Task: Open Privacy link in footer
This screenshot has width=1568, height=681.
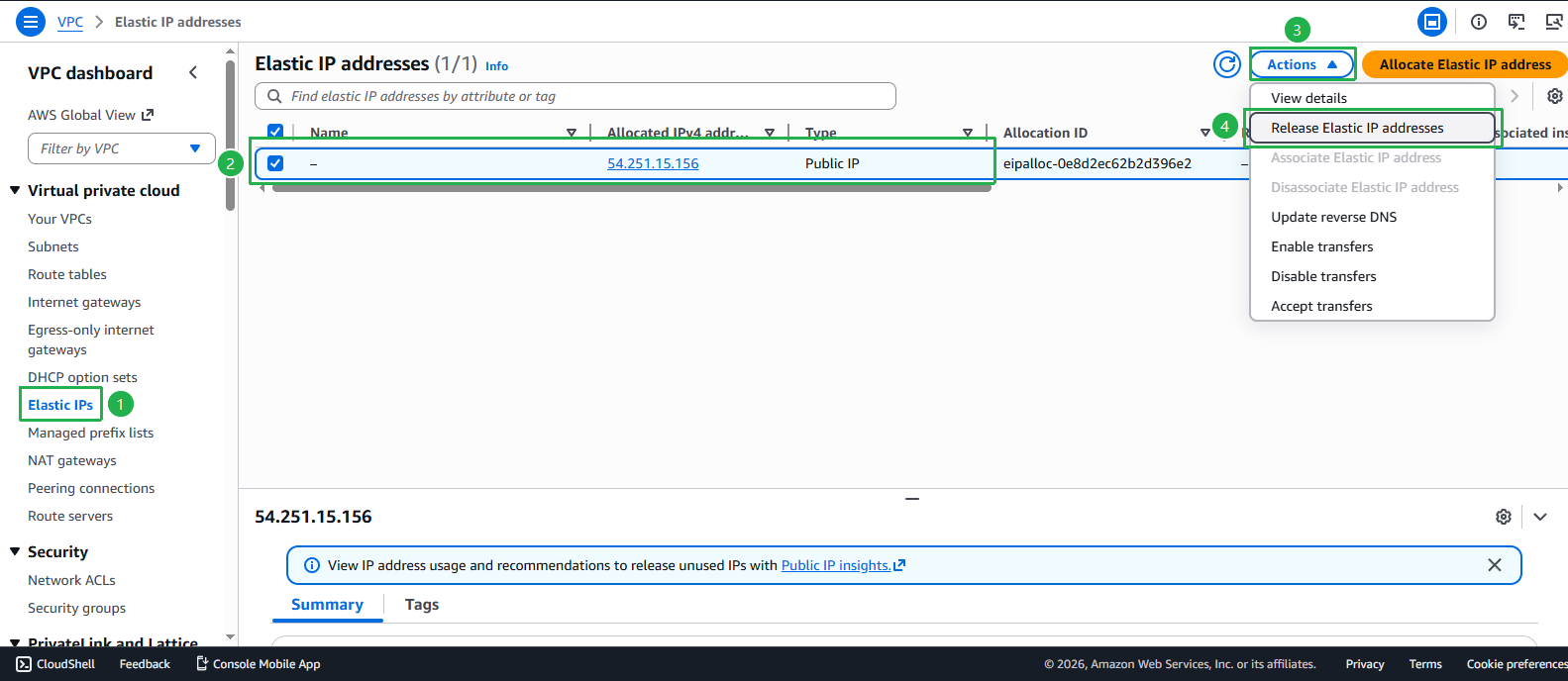Action: (1364, 664)
